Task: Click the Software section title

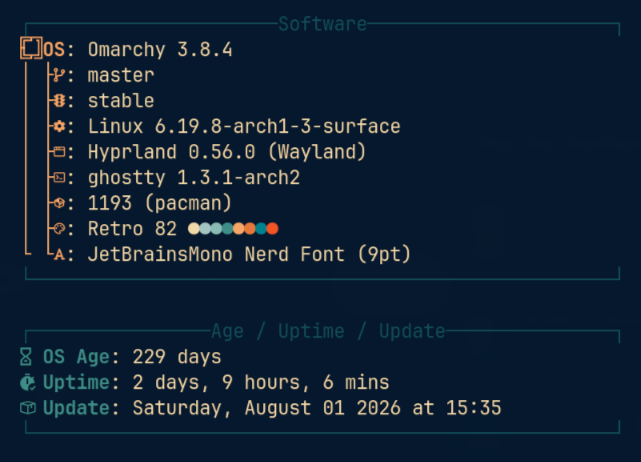Action: point(322,24)
